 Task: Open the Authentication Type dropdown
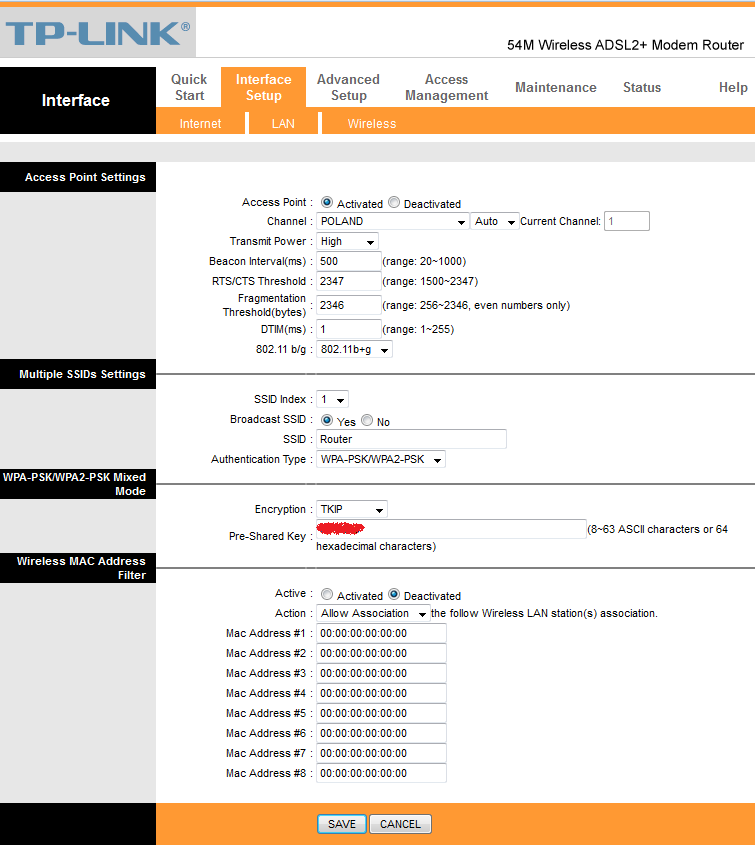[x=380, y=460]
